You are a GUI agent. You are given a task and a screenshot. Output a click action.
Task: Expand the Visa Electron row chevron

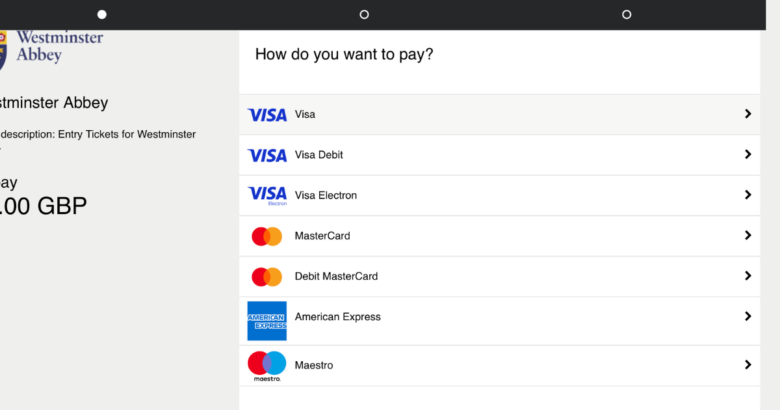point(748,195)
